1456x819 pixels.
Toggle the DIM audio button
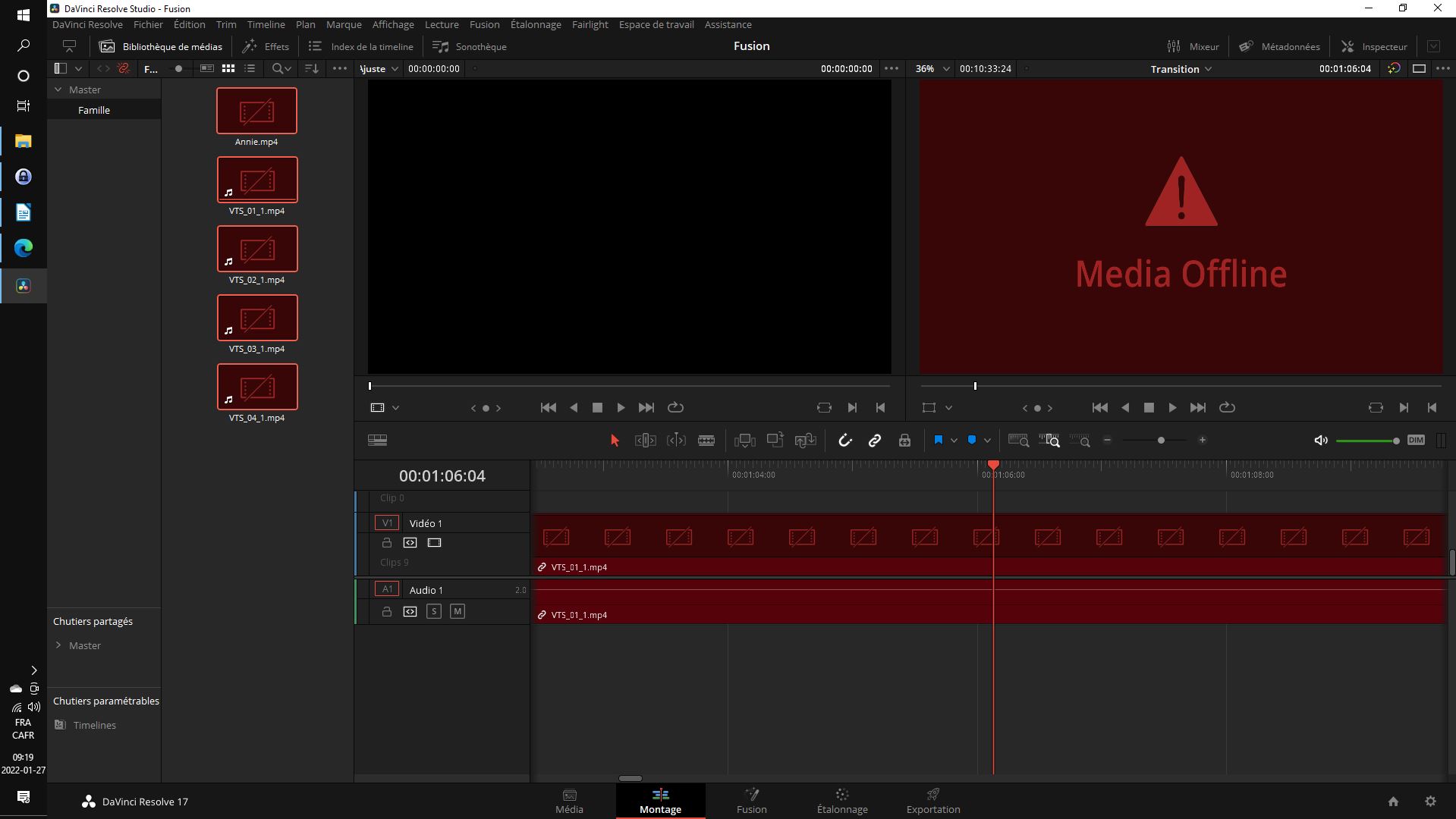[1416, 441]
